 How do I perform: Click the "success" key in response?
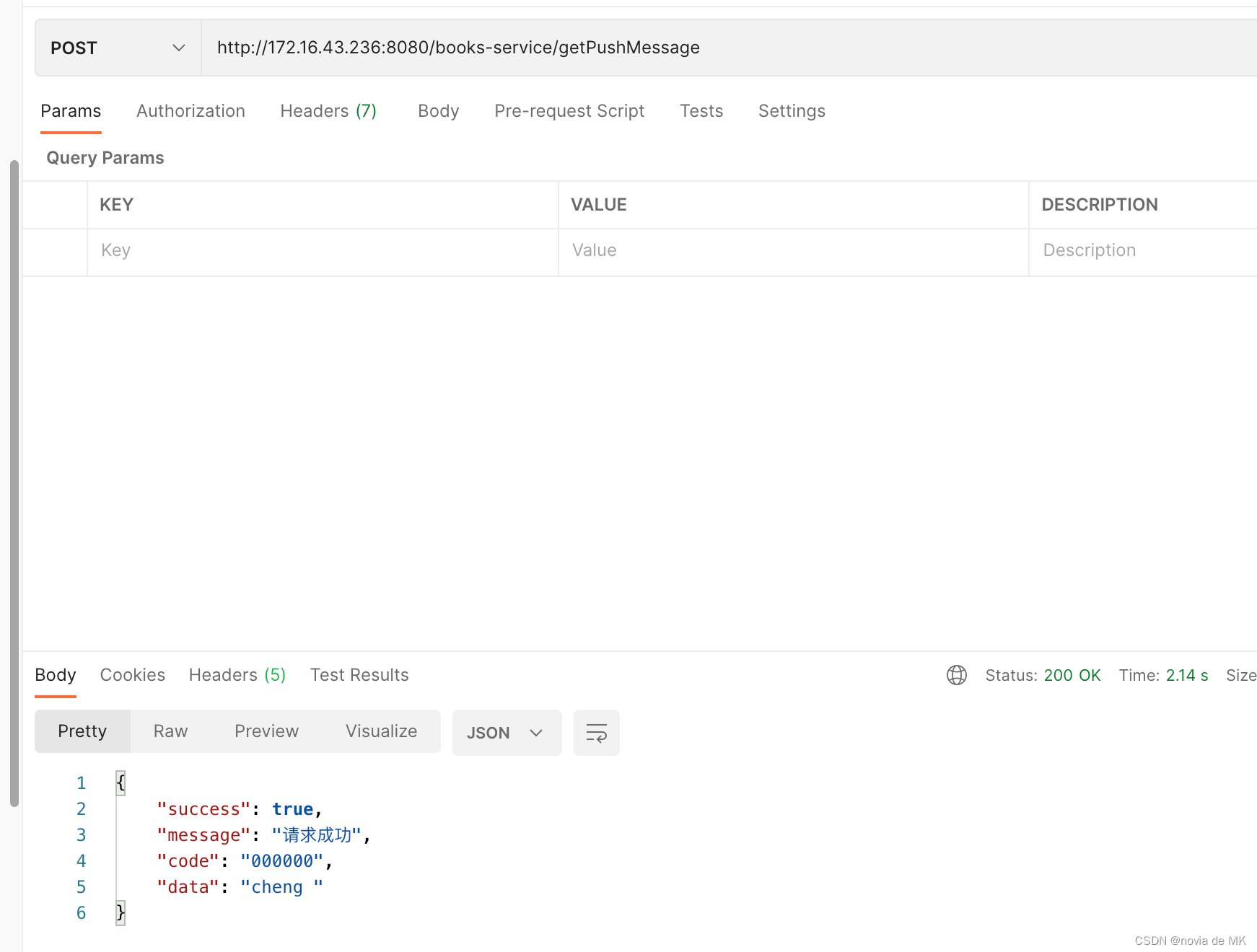point(203,809)
